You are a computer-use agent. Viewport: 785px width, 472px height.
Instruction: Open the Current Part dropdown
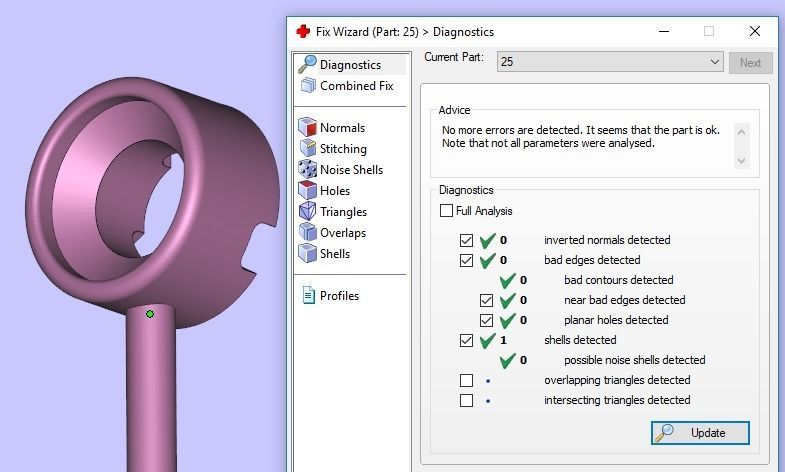[610, 62]
